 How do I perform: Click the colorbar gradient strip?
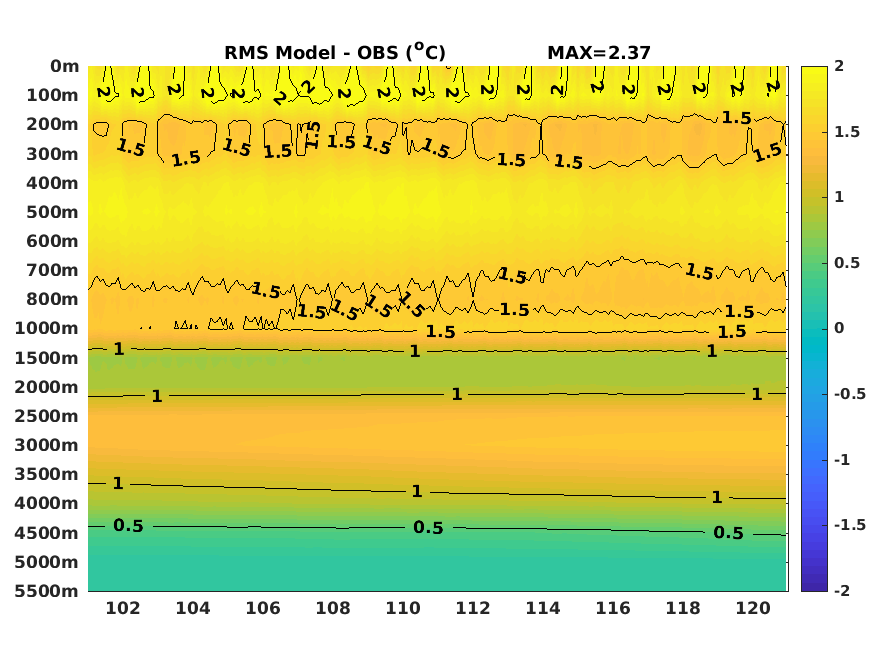pyautogui.click(x=814, y=329)
